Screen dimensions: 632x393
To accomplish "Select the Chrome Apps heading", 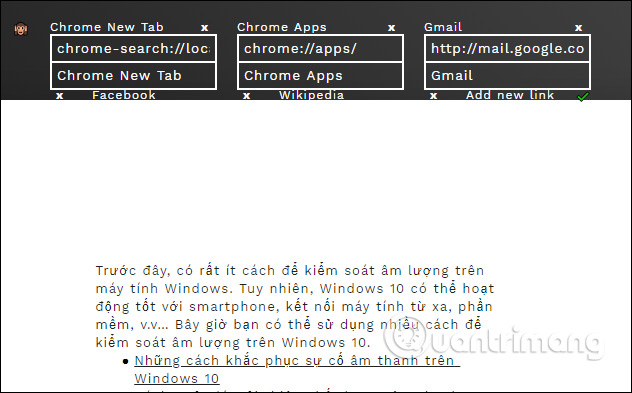I will tap(282, 27).
